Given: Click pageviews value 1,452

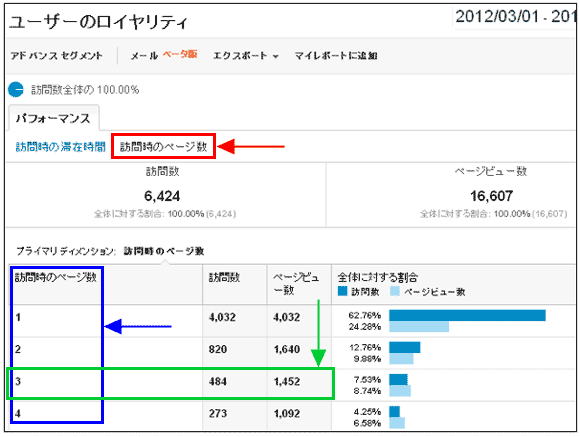Looking at the screenshot, I should (287, 381).
